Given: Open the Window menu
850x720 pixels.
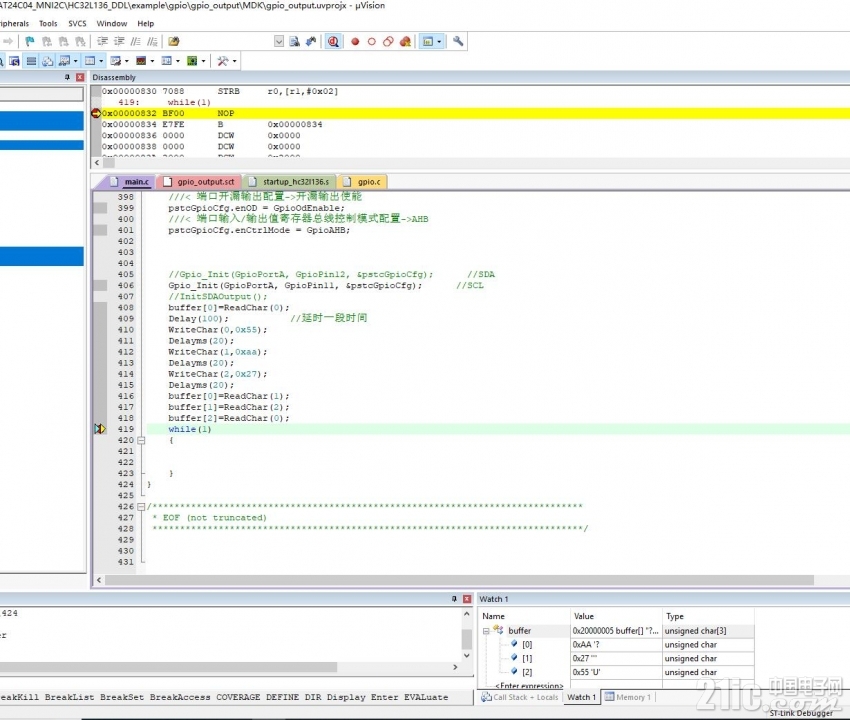Looking at the screenshot, I should pyautogui.click(x=112, y=23).
